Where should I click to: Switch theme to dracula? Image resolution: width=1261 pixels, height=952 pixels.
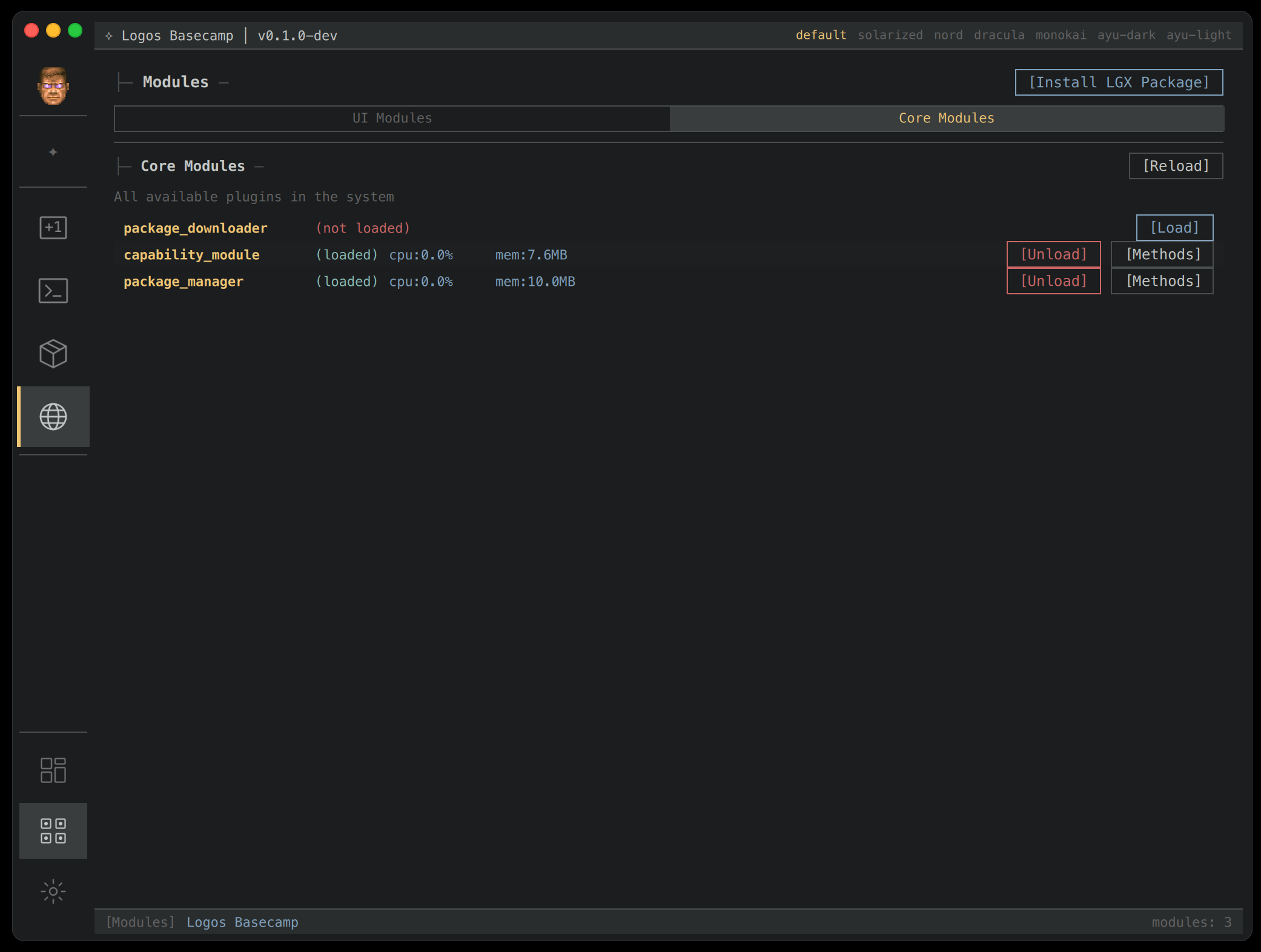pos(999,35)
